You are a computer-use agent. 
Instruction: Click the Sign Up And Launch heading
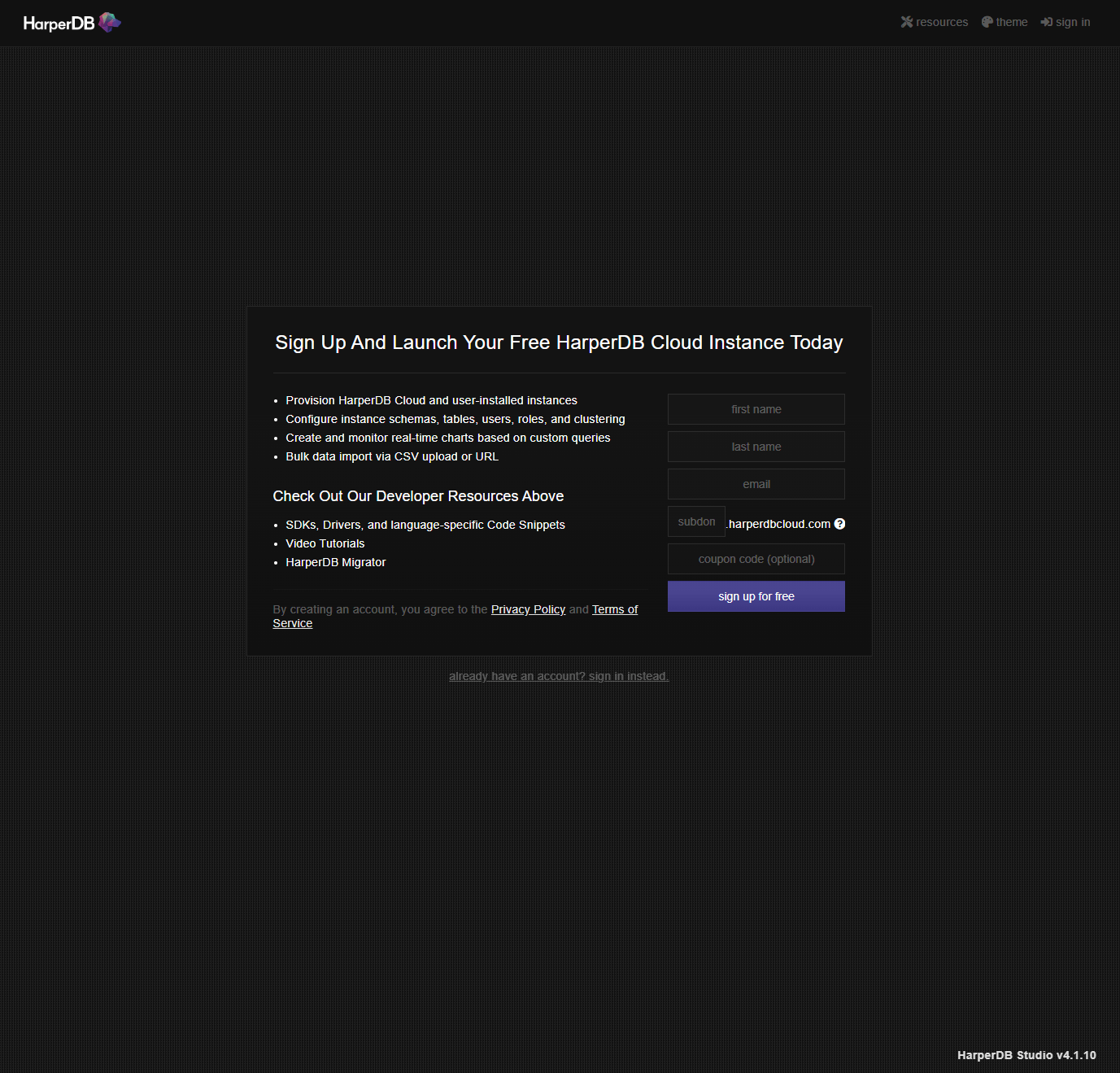click(x=559, y=342)
